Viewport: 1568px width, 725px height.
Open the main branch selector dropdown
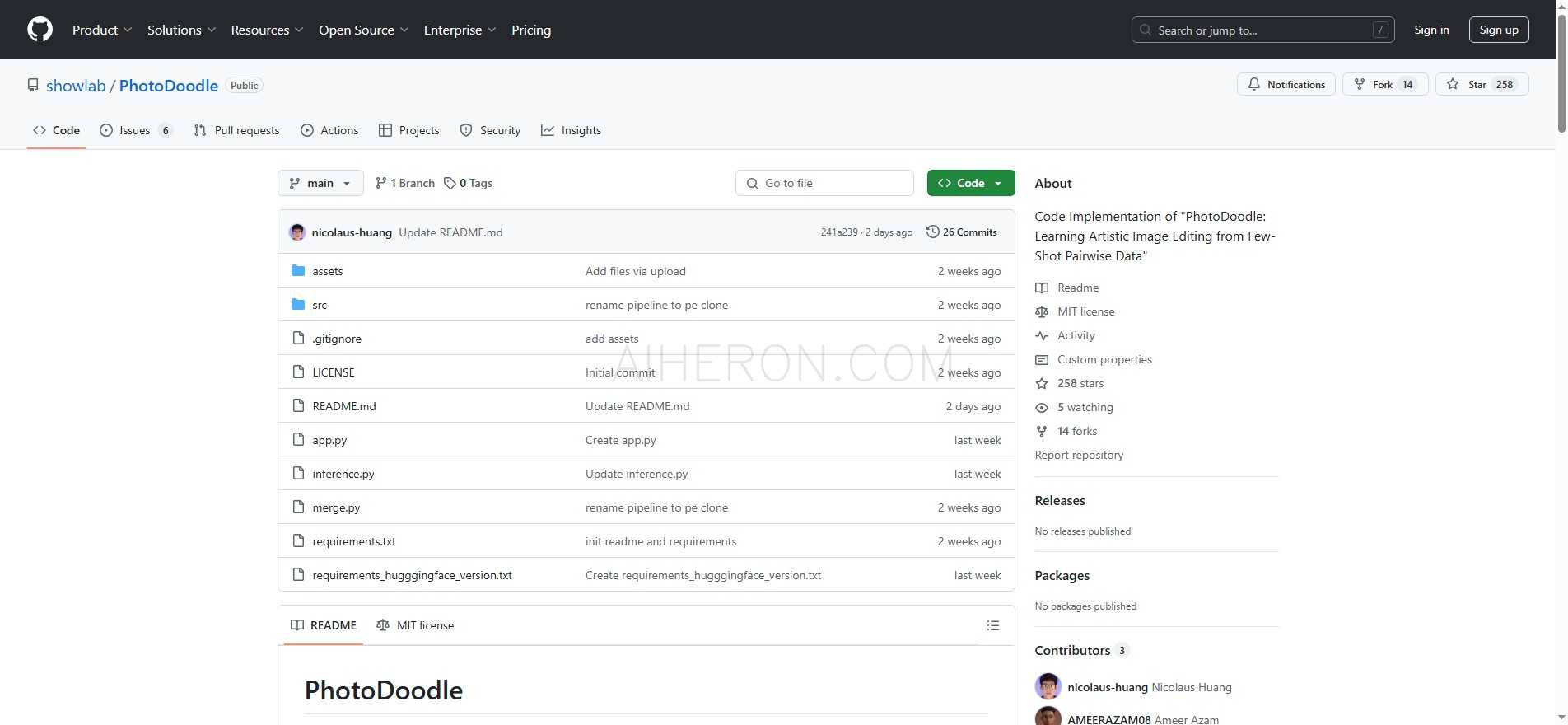pyautogui.click(x=320, y=183)
